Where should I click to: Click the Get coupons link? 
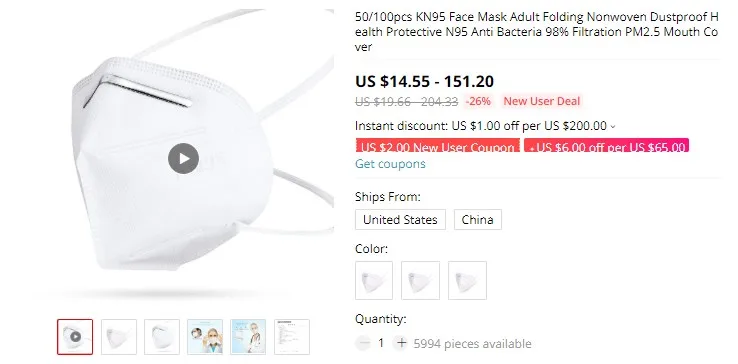click(x=390, y=164)
